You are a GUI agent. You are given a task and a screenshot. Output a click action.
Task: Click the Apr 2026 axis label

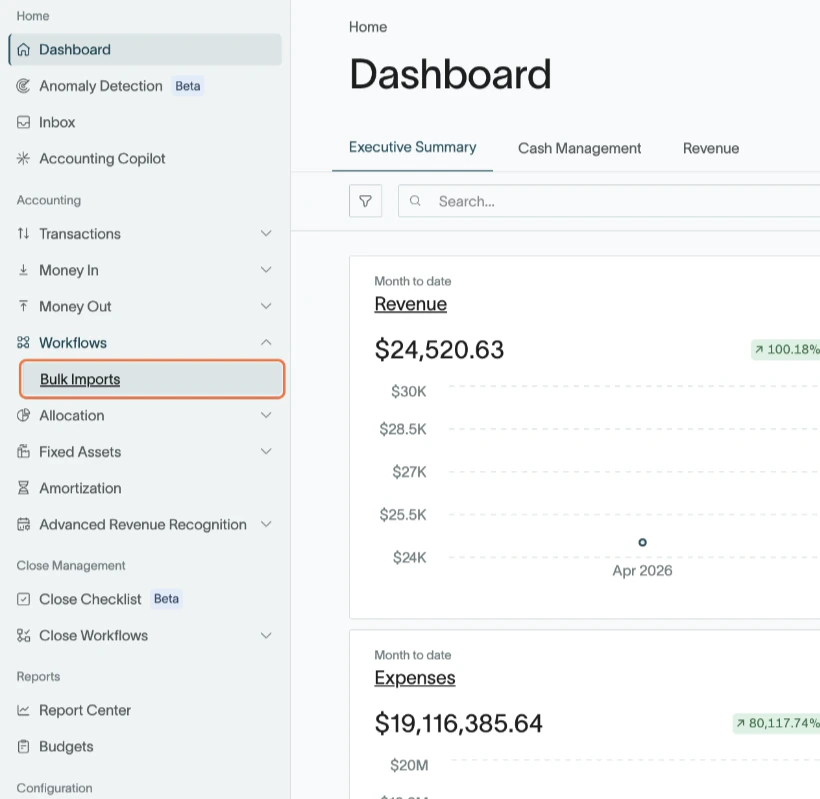click(642, 570)
